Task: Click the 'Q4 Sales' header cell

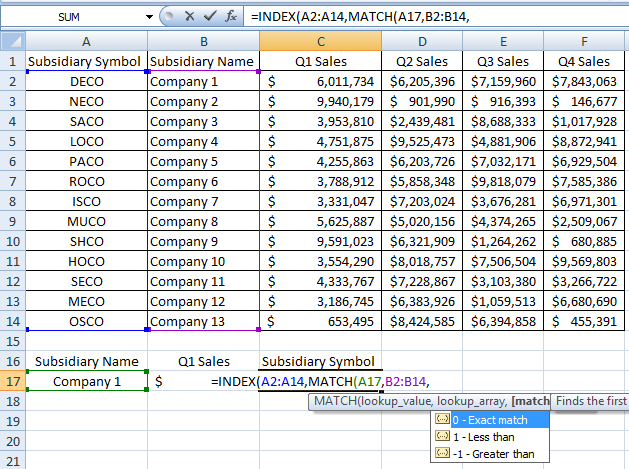Action: (x=584, y=61)
